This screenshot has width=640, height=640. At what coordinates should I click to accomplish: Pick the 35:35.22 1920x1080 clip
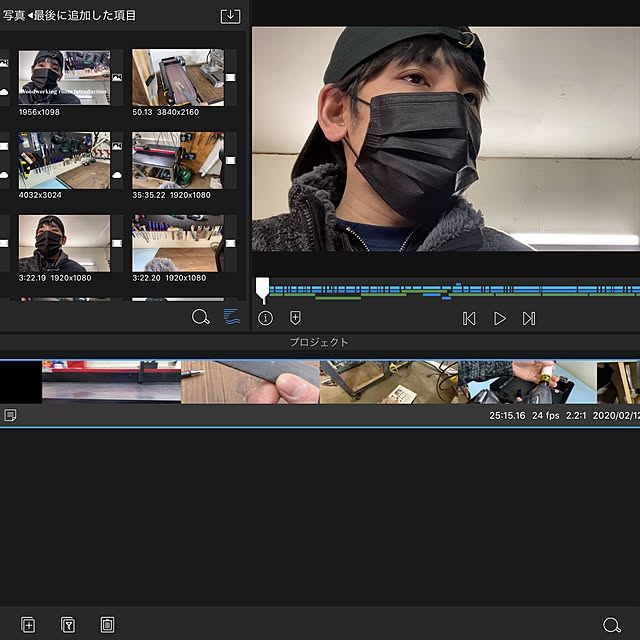click(x=178, y=160)
